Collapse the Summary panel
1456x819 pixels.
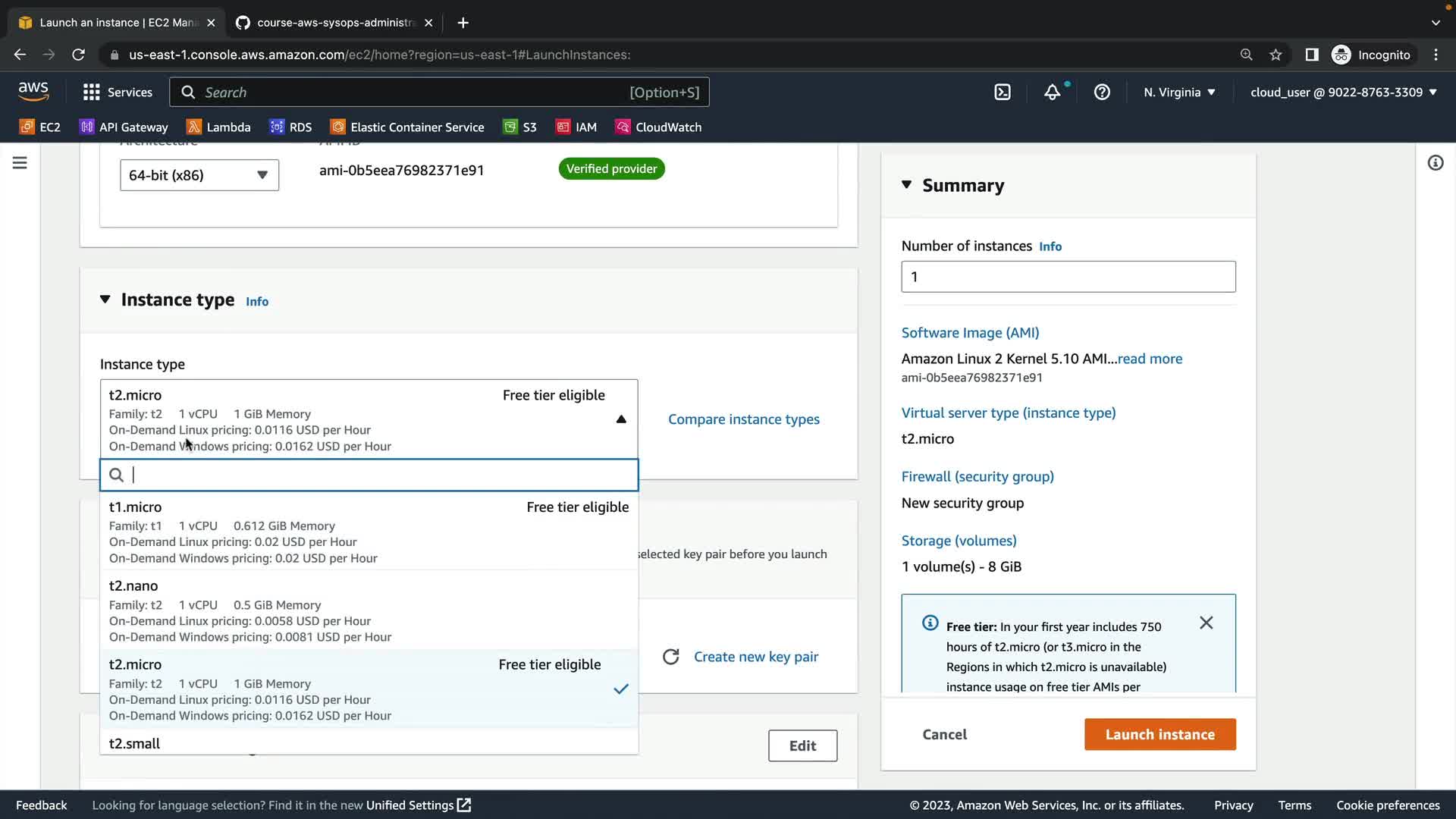(x=906, y=185)
